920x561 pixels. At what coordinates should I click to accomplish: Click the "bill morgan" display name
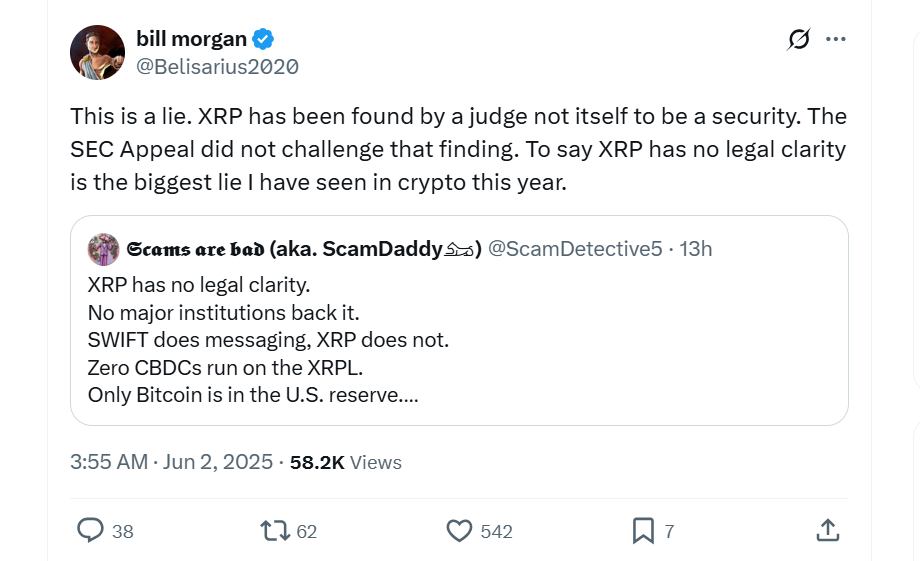[x=191, y=39]
